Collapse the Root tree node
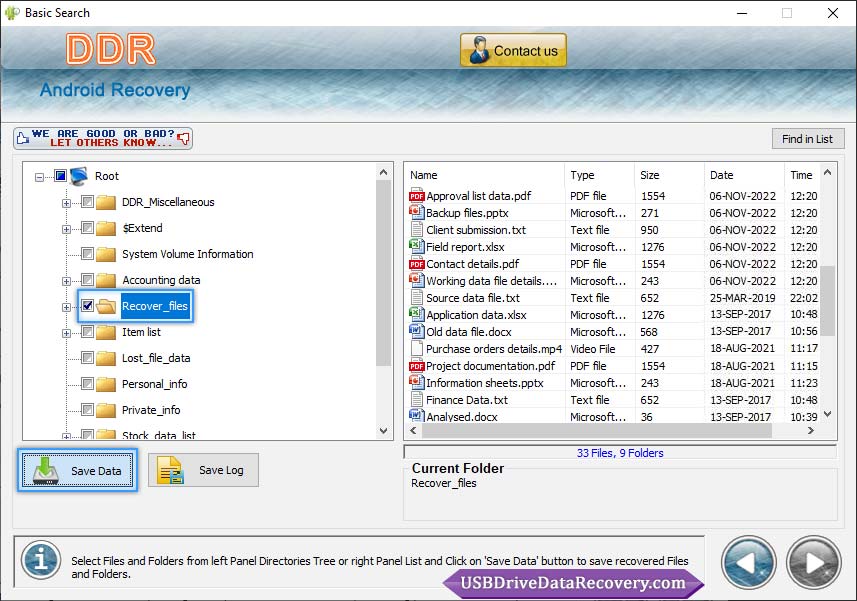 pos(39,177)
